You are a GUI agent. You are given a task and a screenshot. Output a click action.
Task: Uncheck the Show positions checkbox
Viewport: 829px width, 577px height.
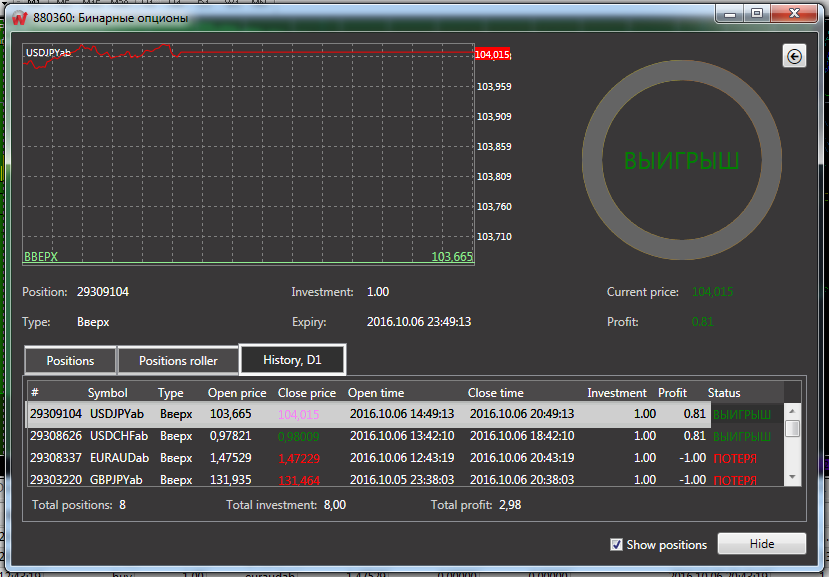pos(617,544)
